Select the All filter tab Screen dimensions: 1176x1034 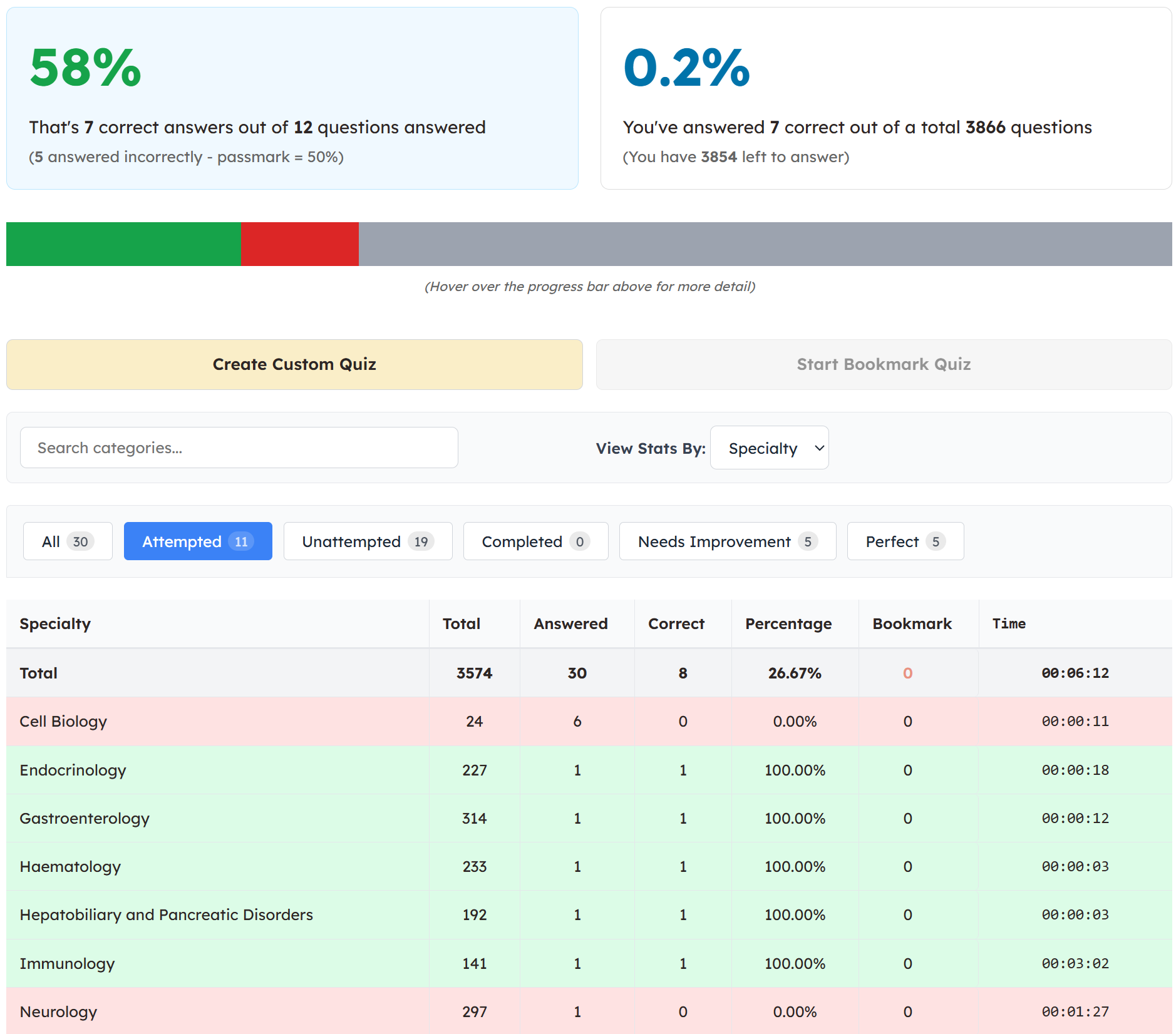[68, 541]
